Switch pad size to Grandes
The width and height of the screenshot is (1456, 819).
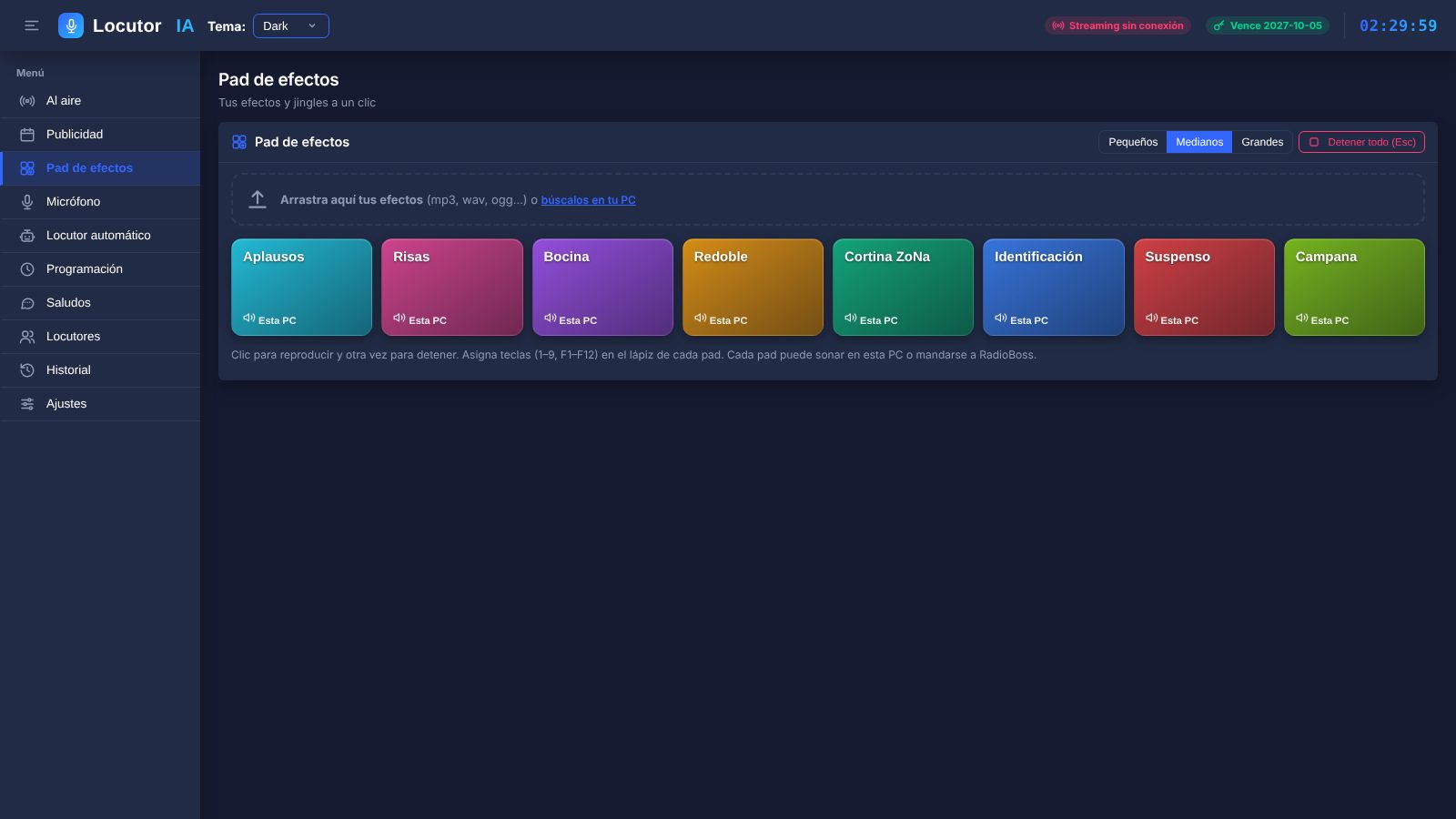pyautogui.click(x=1262, y=142)
